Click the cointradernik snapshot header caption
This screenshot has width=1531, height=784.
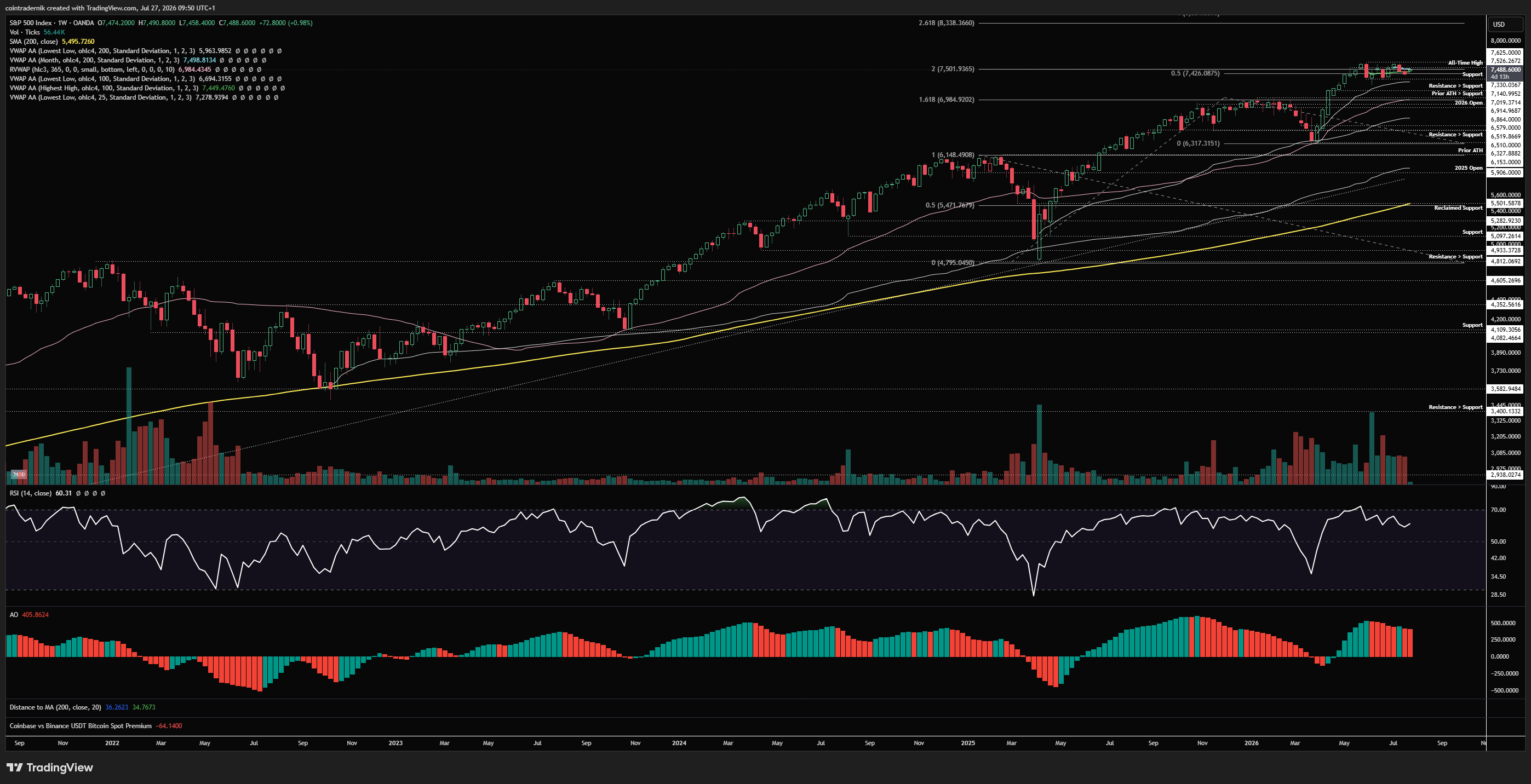pyautogui.click(x=110, y=8)
